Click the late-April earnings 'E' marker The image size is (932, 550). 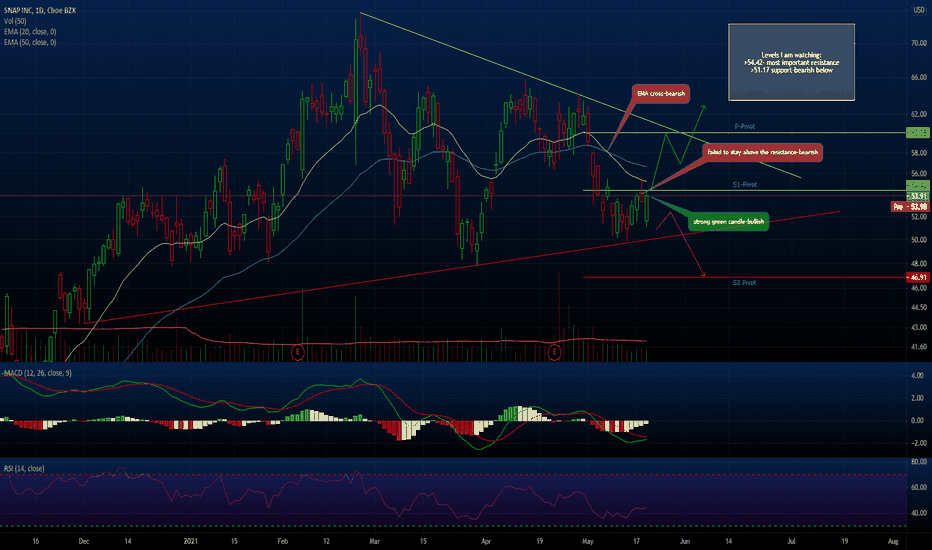554,352
